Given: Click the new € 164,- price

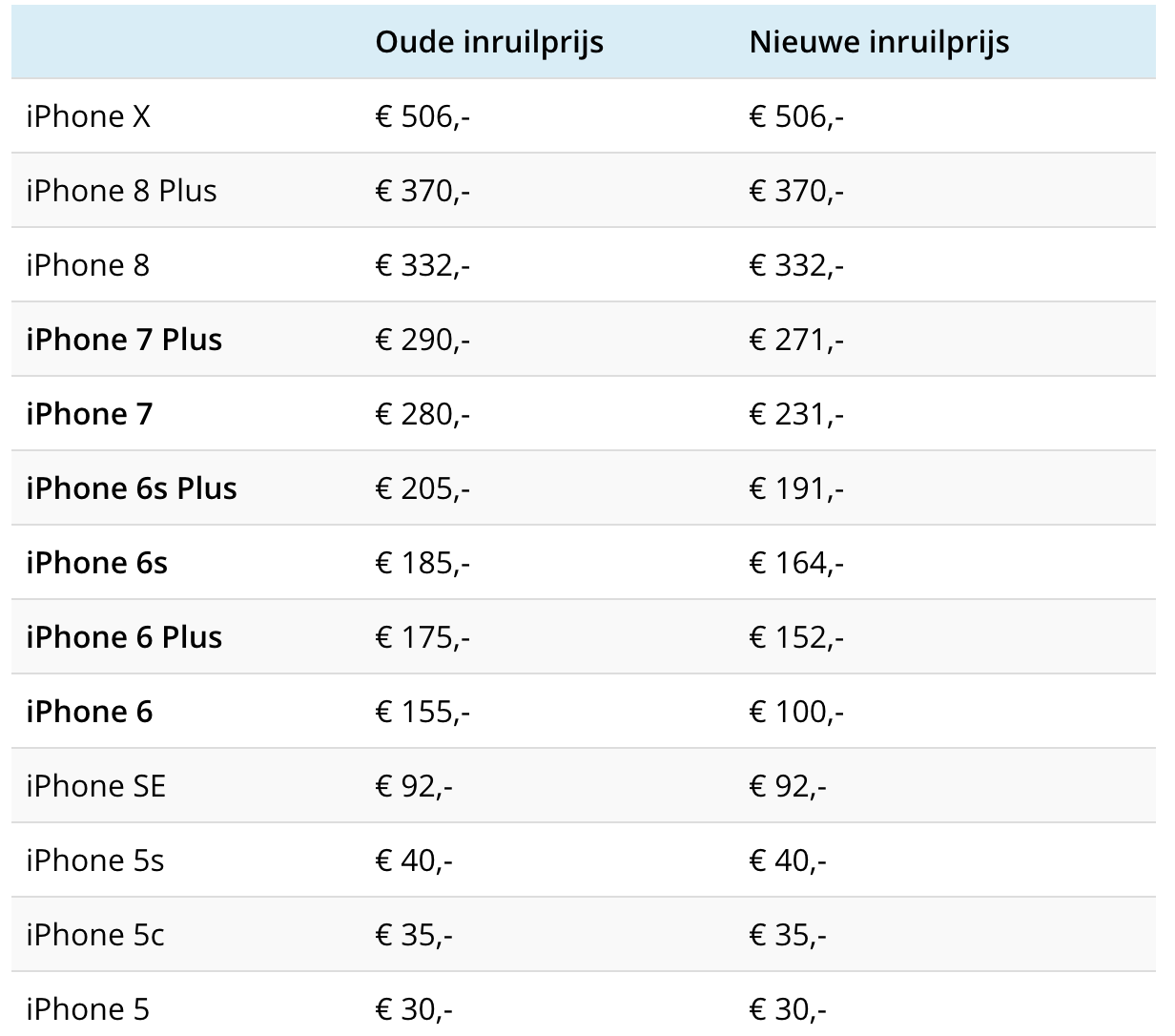Looking at the screenshot, I should [x=796, y=563].
